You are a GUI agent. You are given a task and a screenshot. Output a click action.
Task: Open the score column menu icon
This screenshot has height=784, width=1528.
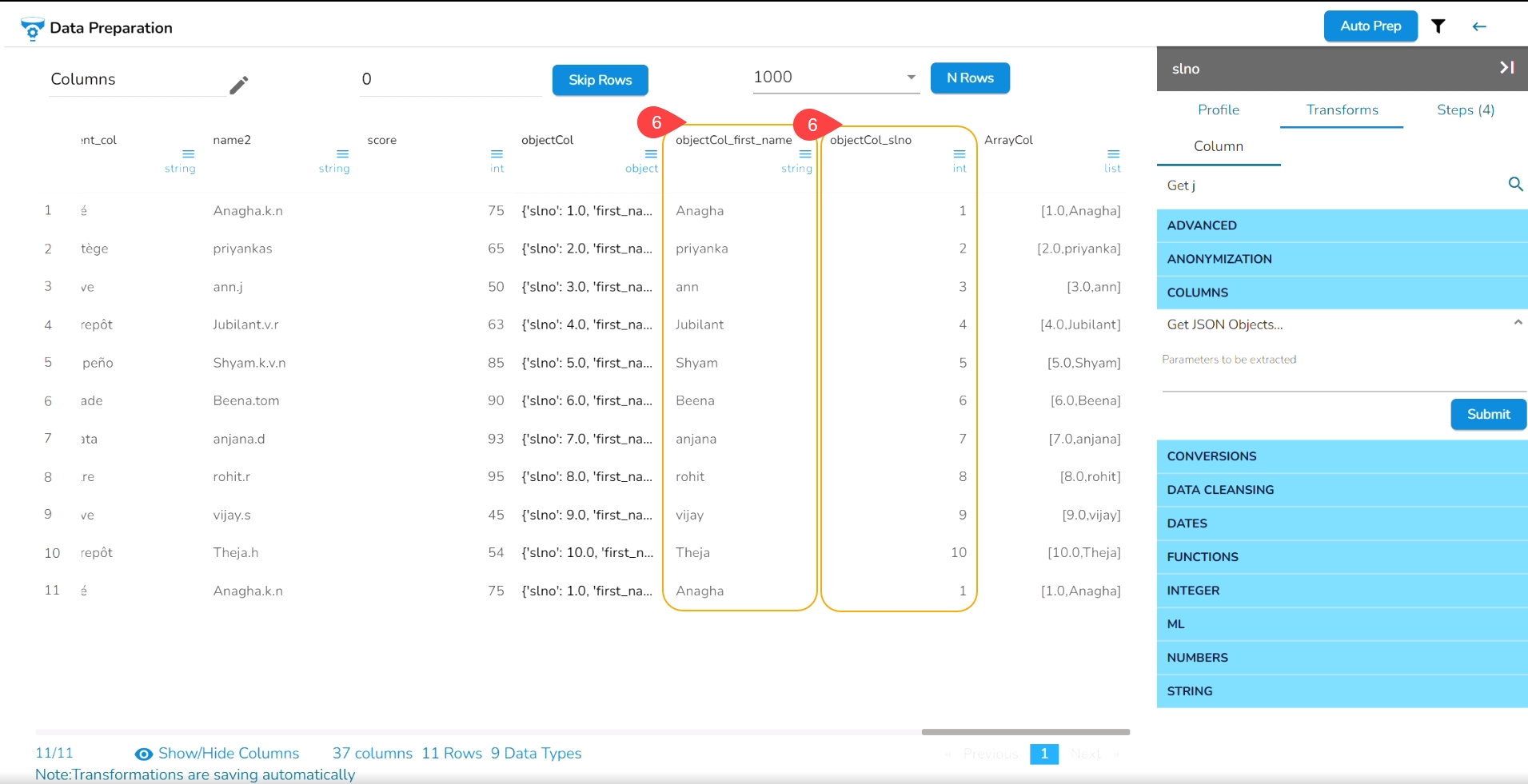coord(497,153)
